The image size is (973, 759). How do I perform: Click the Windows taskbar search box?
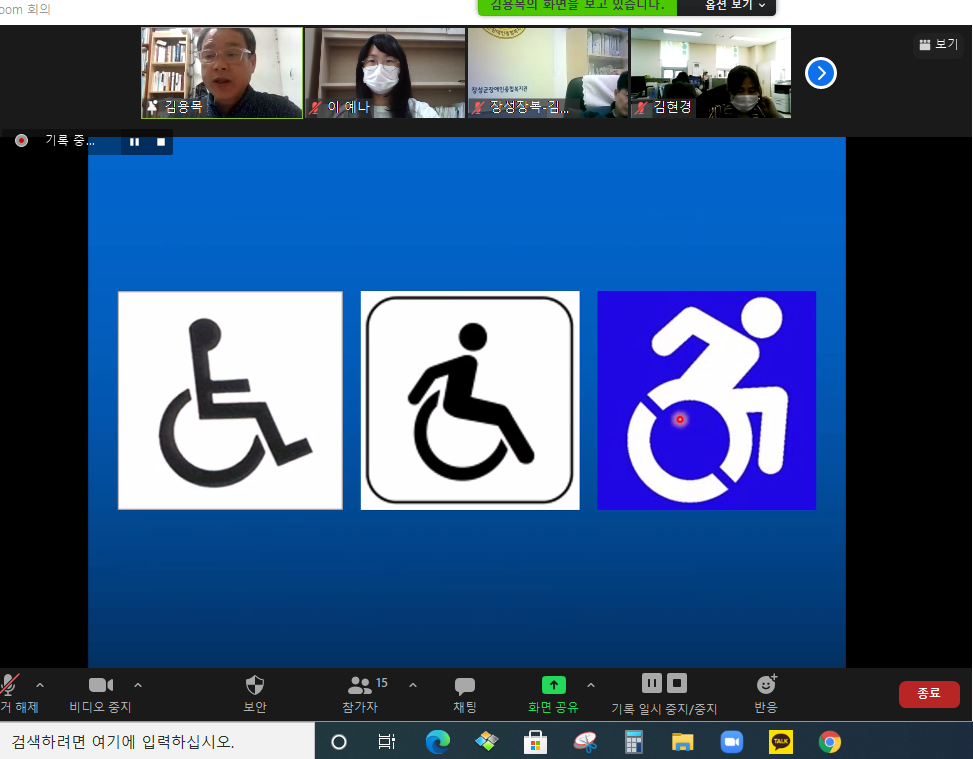(x=150, y=741)
